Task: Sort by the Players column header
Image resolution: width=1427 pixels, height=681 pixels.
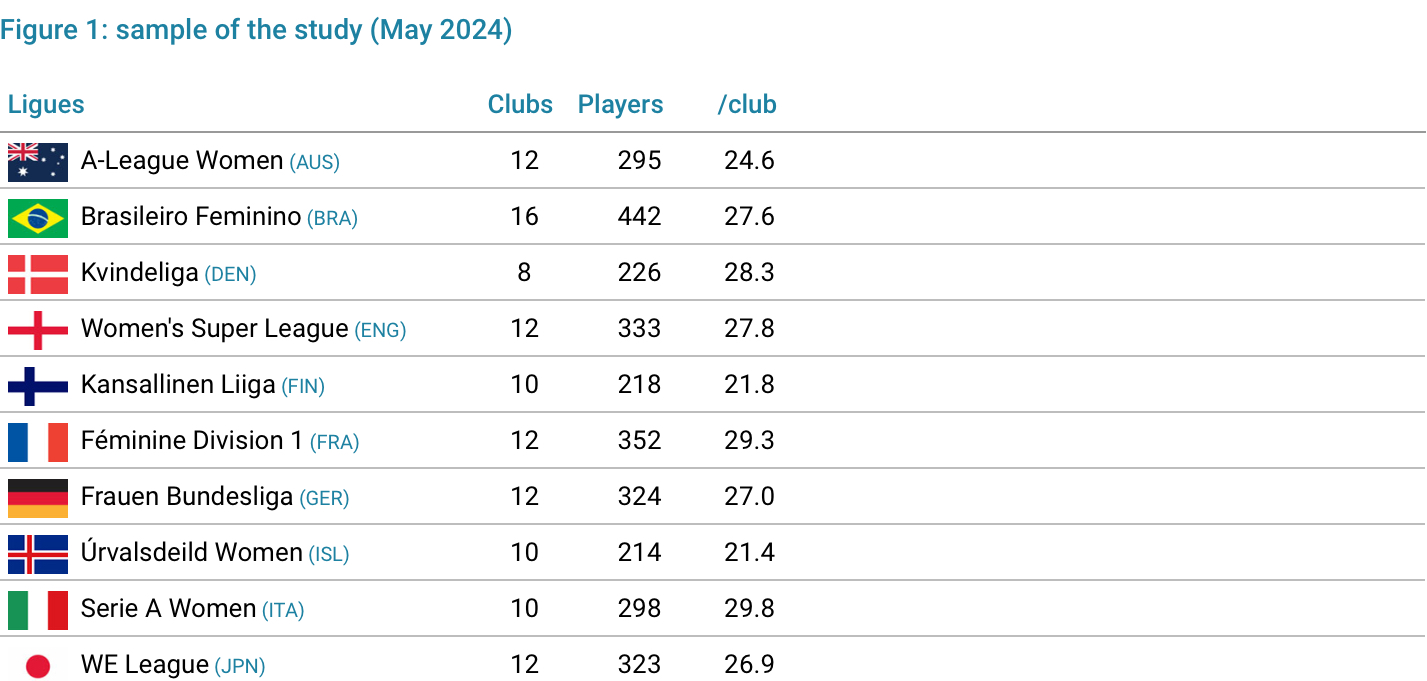Action: pyautogui.click(x=621, y=105)
